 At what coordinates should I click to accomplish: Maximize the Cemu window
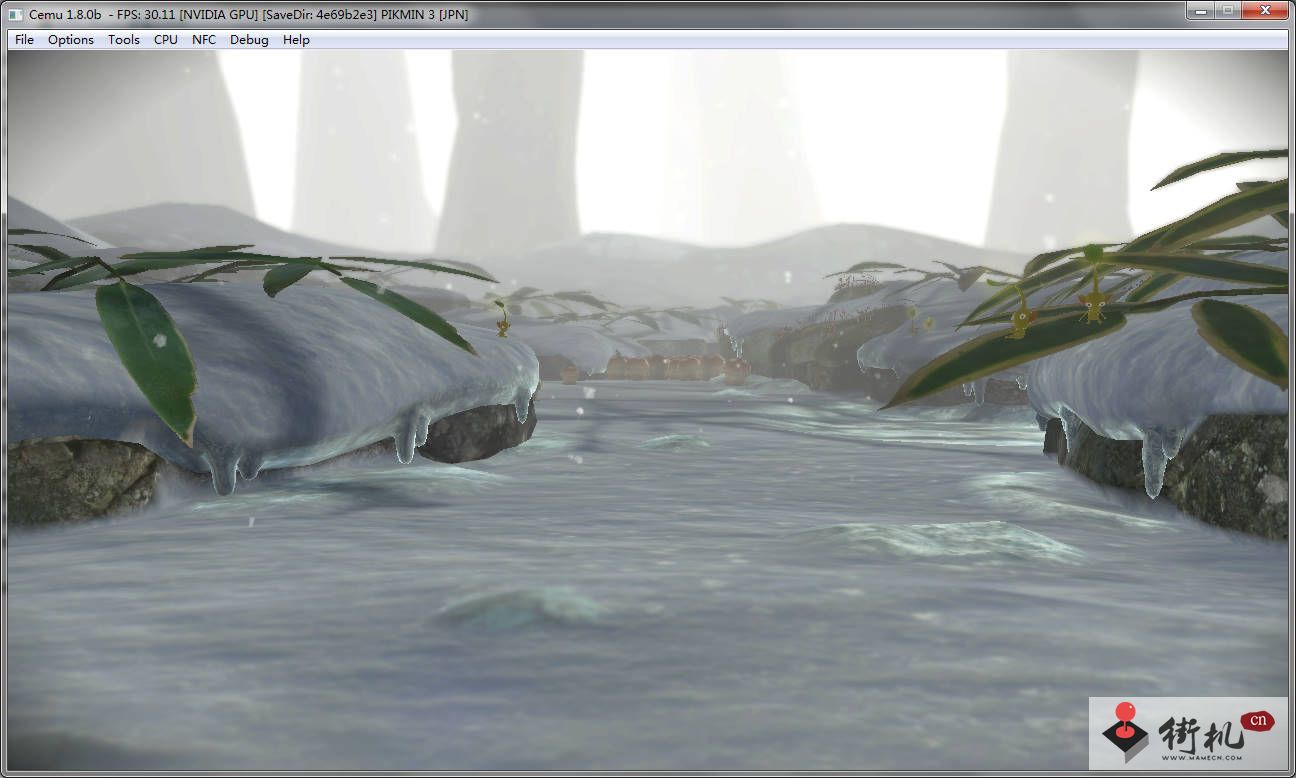point(1227,10)
